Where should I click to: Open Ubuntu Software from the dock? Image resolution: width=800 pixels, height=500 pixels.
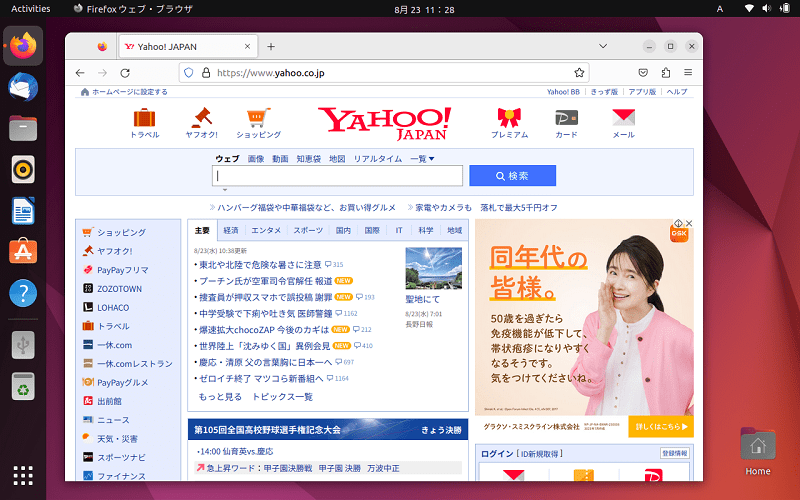[23, 252]
